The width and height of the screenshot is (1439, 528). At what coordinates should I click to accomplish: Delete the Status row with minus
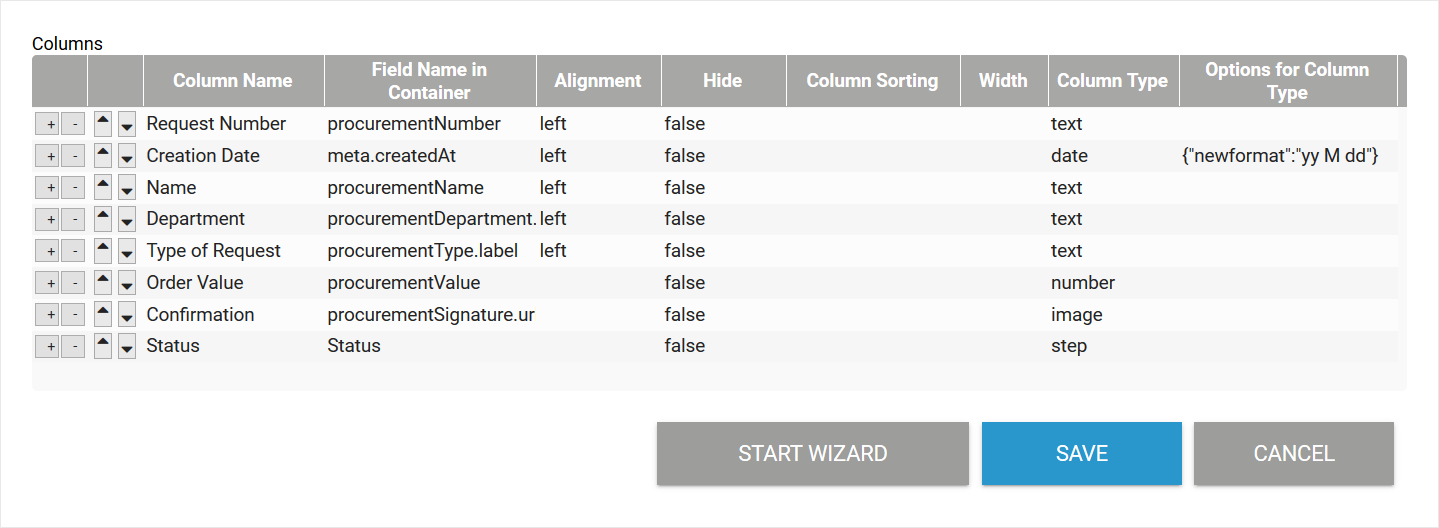[73, 347]
